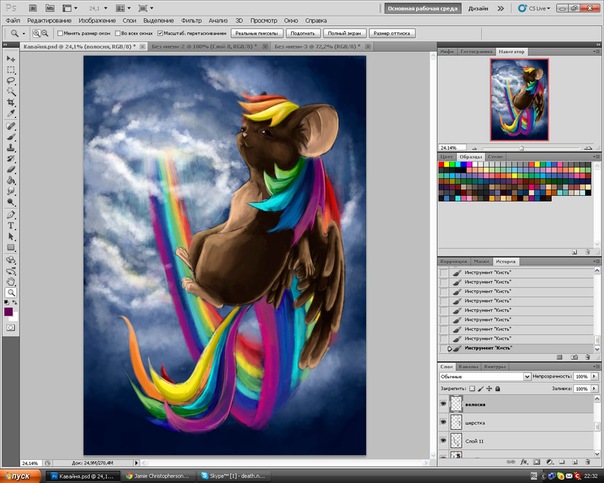The width and height of the screenshot is (604, 483).
Task: Open the 'пуск' Start button
Action: coord(19,476)
